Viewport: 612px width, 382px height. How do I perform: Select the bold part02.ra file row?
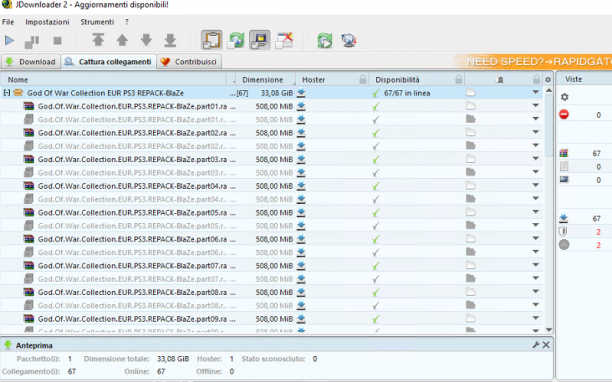coord(271,133)
